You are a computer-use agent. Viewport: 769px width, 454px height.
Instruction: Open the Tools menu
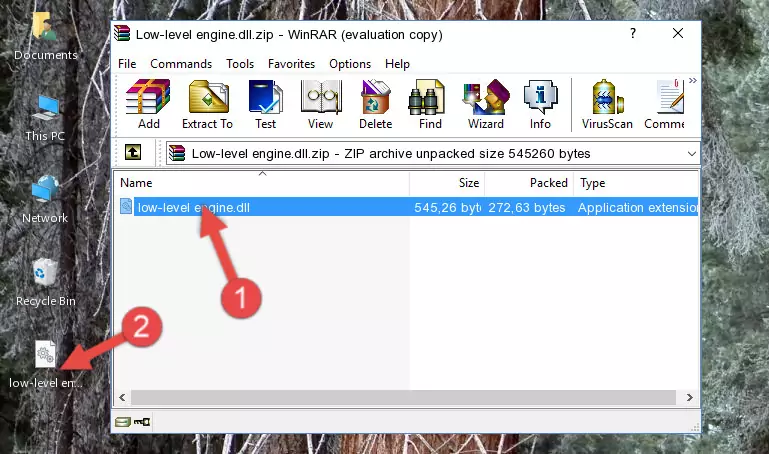[240, 64]
